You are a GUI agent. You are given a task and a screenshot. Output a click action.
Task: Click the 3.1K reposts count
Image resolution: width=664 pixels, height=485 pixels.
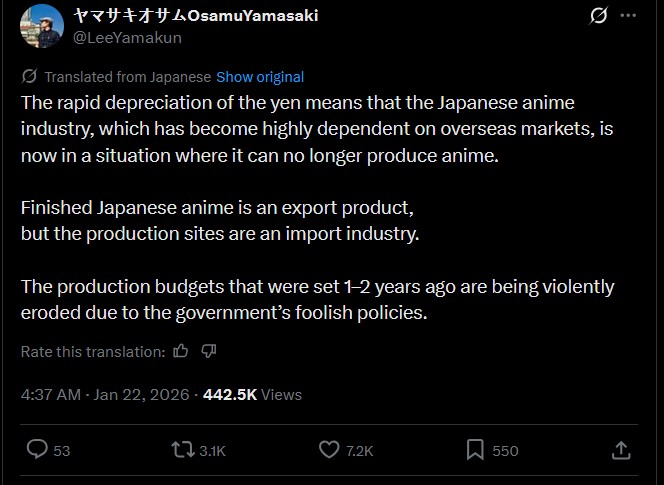(x=212, y=451)
